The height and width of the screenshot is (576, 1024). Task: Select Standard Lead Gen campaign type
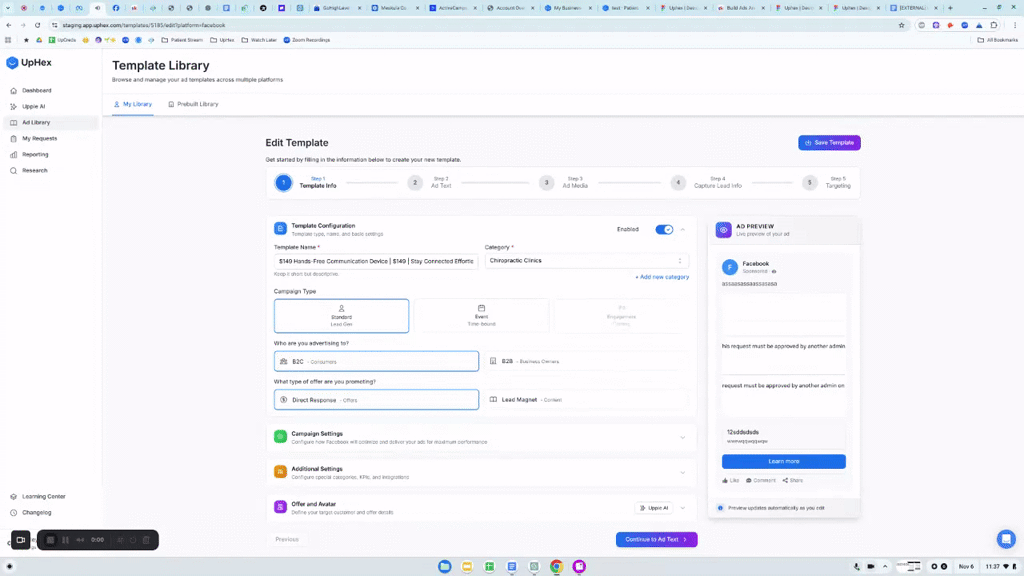click(342, 316)
